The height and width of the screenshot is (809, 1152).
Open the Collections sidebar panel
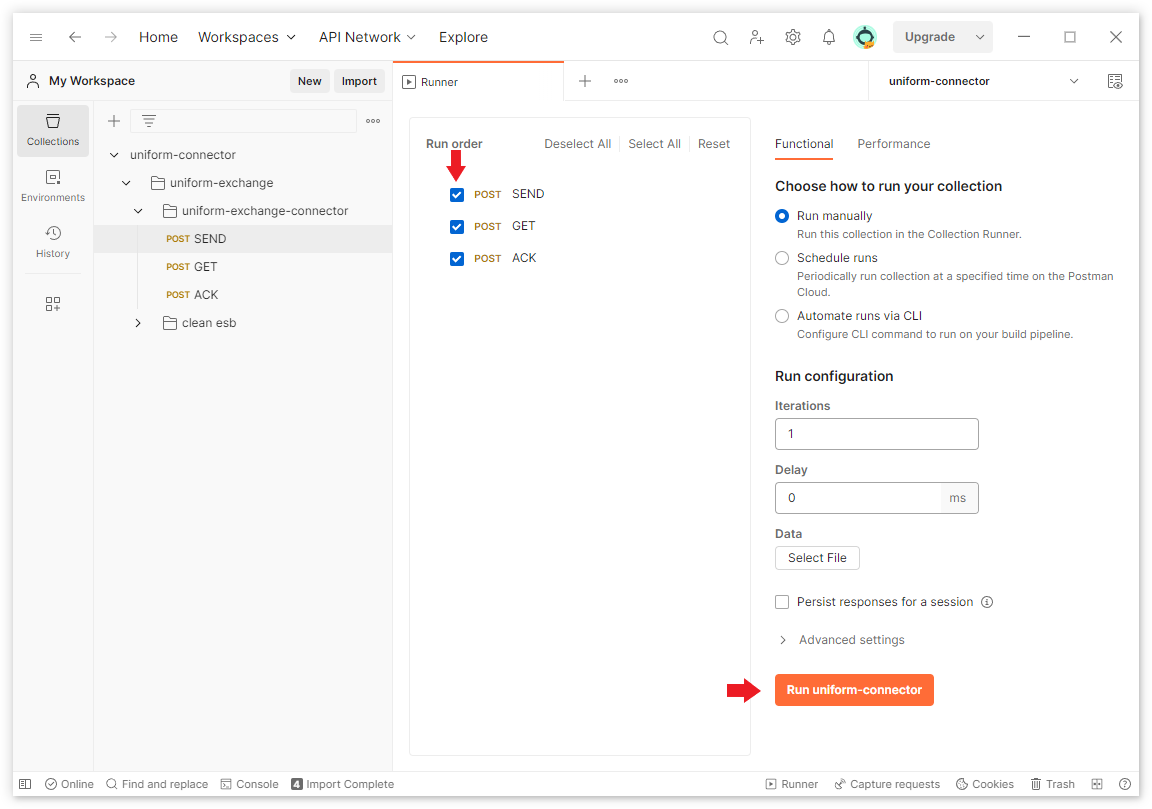[x=52, y=130]
